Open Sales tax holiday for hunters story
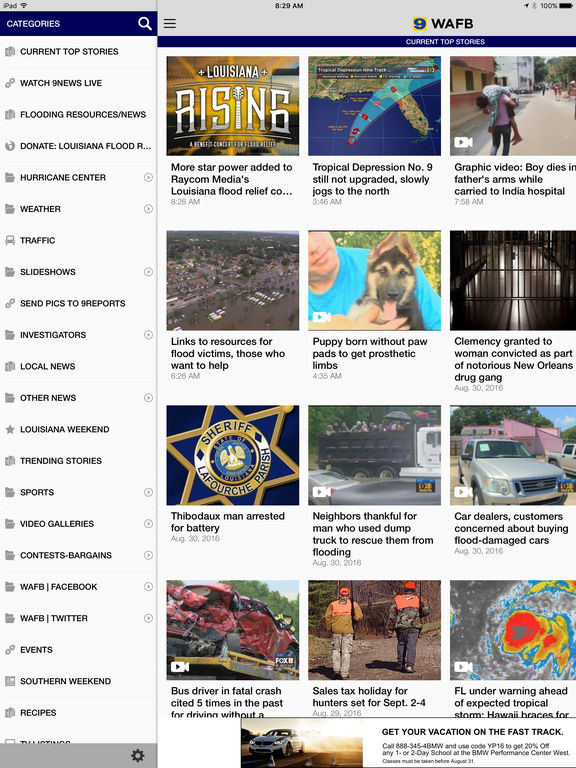This screenshot has height=768, width=576. (x=369, y=697)
